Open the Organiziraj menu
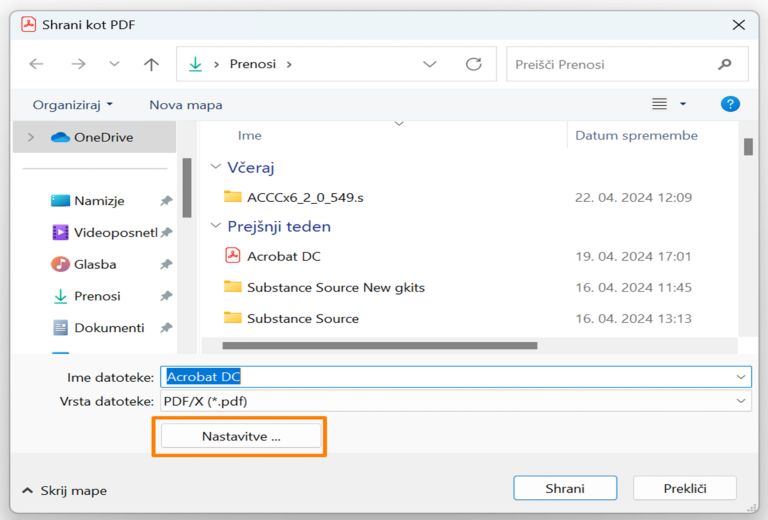Screen dimensions: 768x520 coord(72,104)
